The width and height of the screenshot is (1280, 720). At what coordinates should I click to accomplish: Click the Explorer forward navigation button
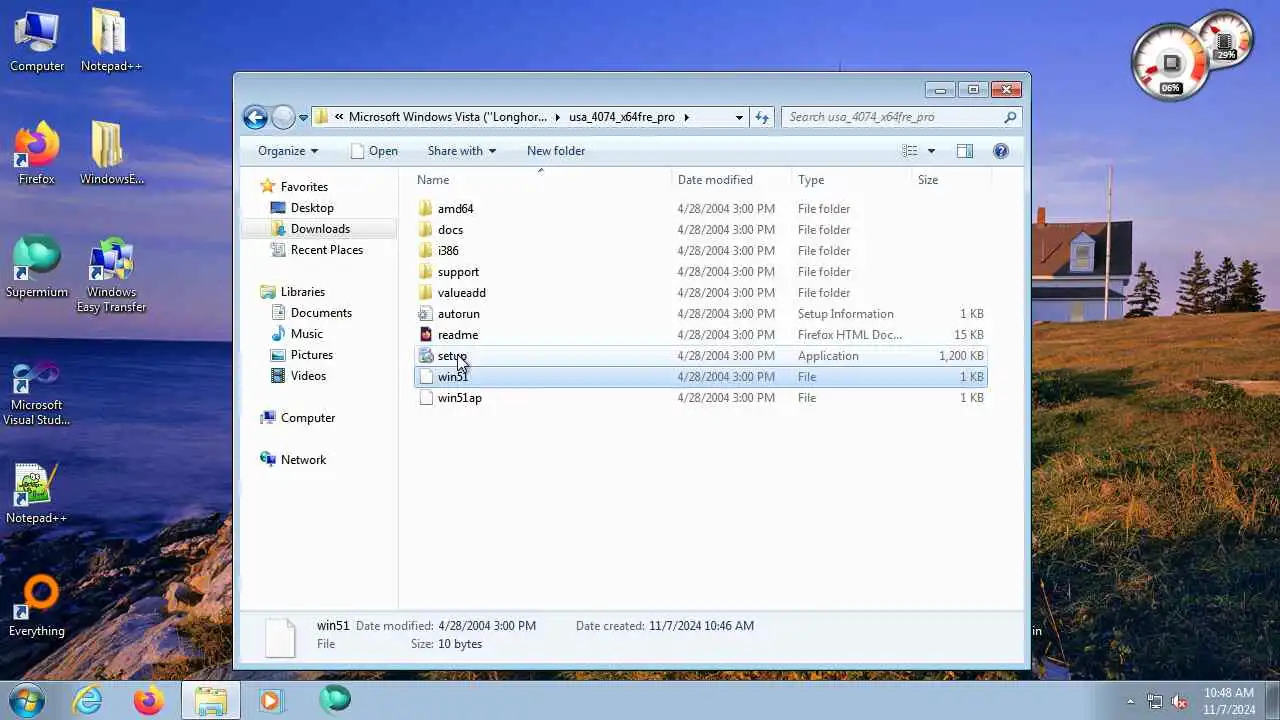pyautogui.click(x=283, y=117)
